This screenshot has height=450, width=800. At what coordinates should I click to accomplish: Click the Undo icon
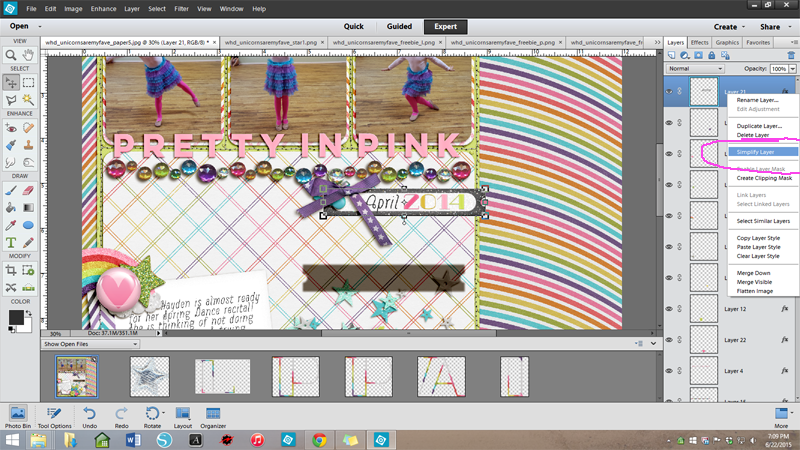(x=89, y=415)
